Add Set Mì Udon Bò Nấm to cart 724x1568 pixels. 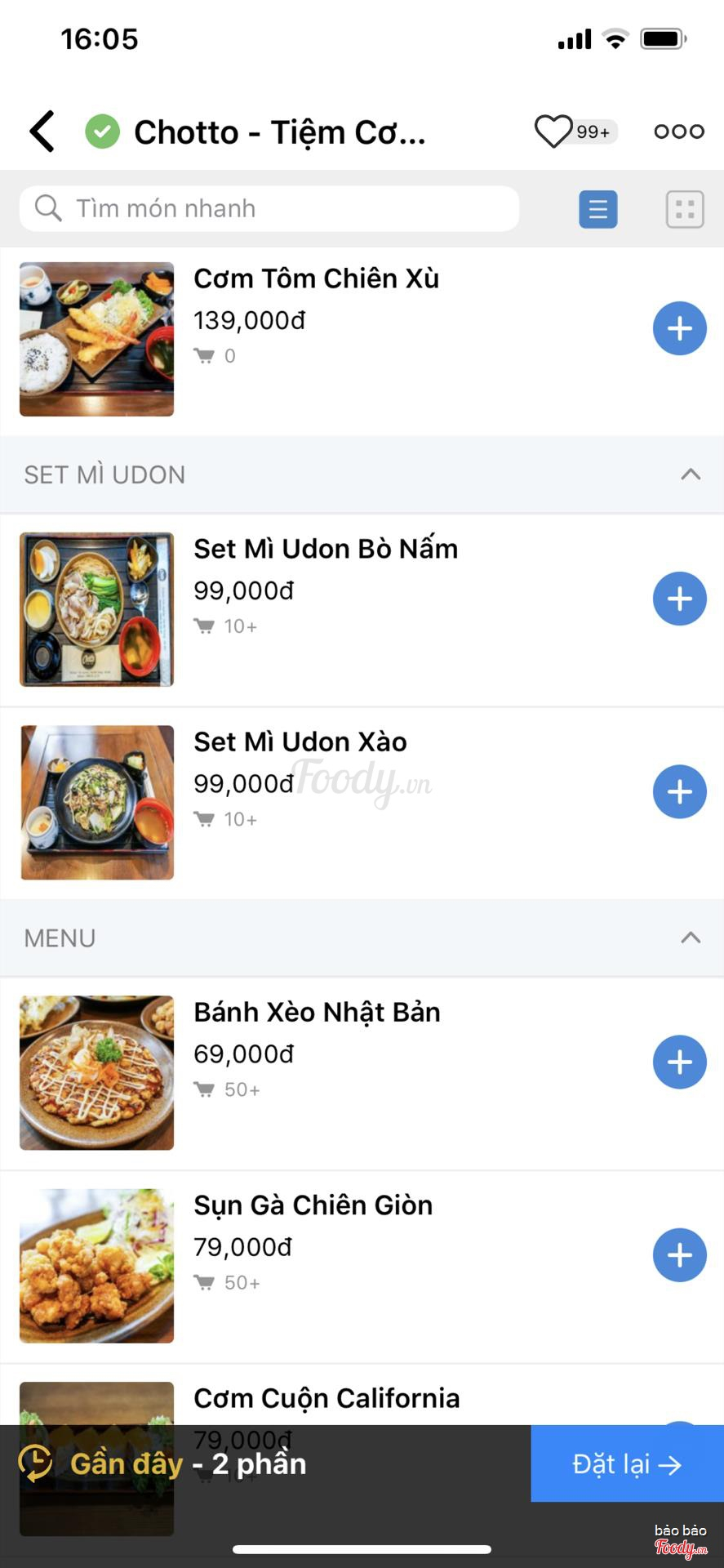pyautogui.click(x=679, y=599)
